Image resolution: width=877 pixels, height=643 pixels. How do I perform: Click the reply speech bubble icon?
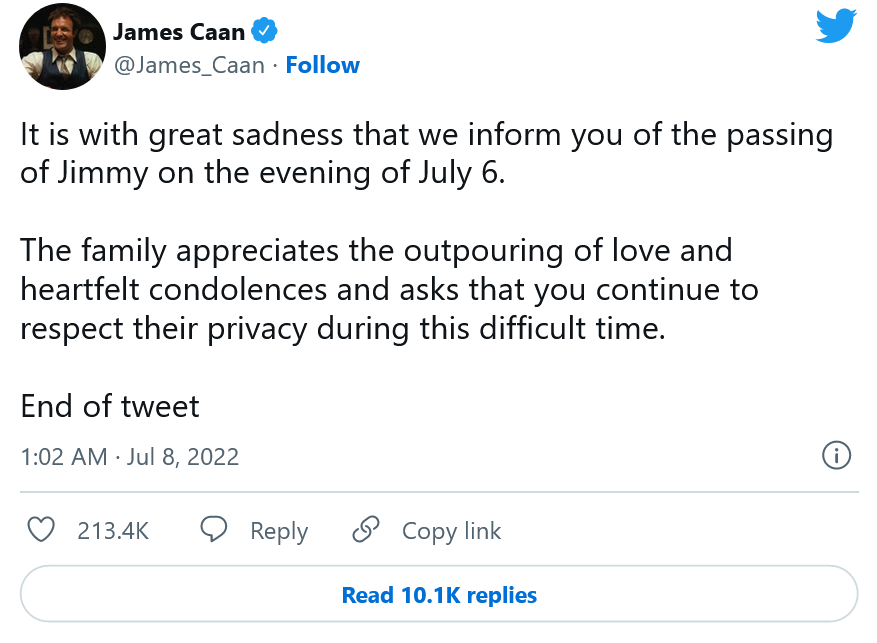coord(214,530)
